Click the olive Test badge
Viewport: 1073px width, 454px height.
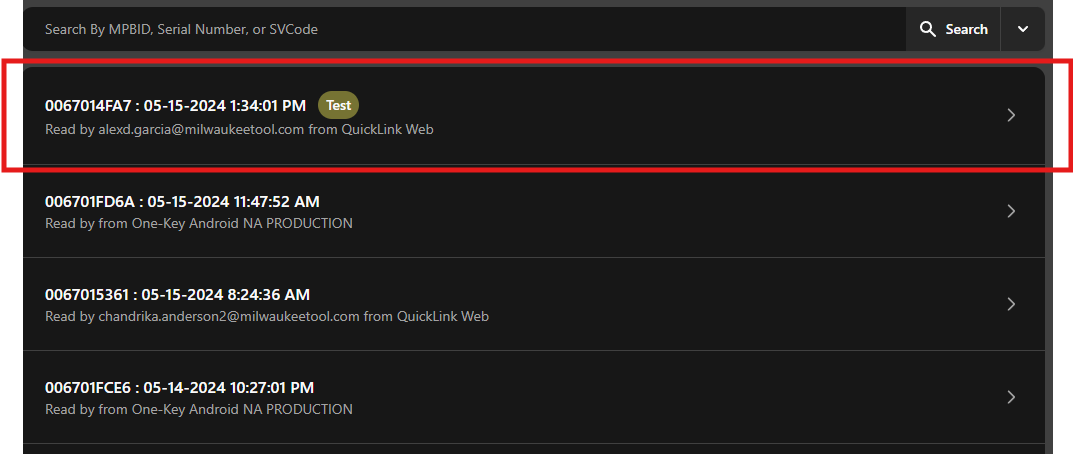point(338,105)
